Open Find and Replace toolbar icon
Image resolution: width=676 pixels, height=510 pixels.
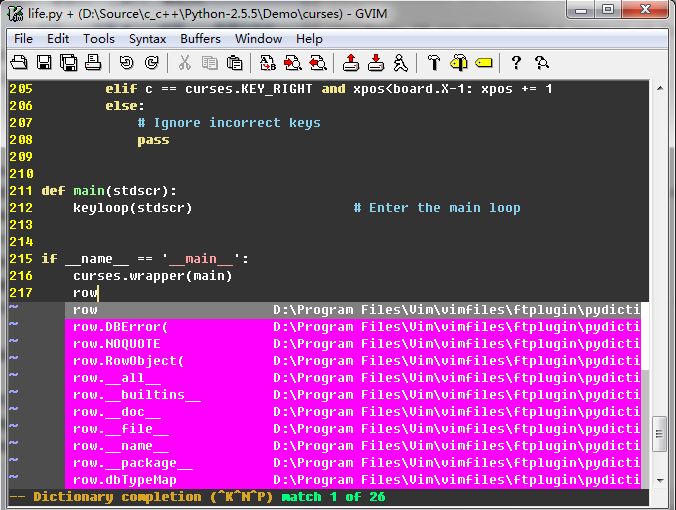click(268, 63)
